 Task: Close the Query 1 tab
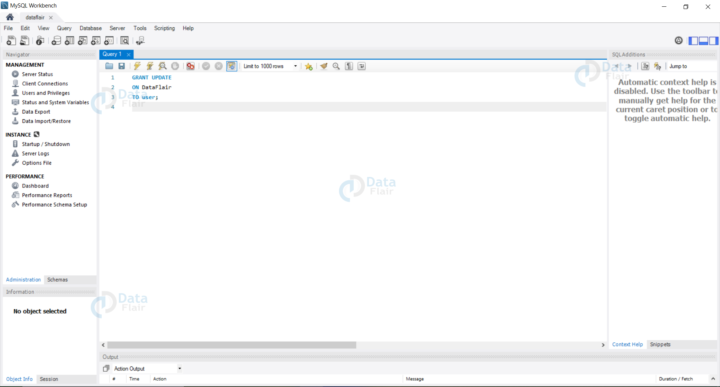129,54
